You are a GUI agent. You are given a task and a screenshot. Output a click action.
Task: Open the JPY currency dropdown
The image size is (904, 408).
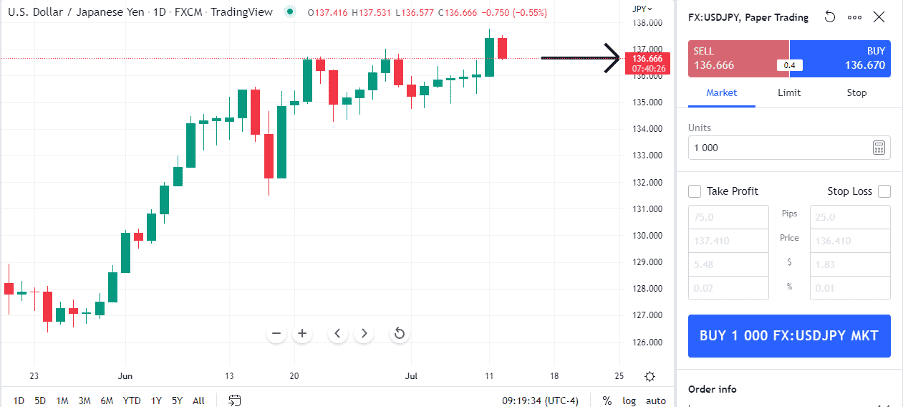[641, 8]
